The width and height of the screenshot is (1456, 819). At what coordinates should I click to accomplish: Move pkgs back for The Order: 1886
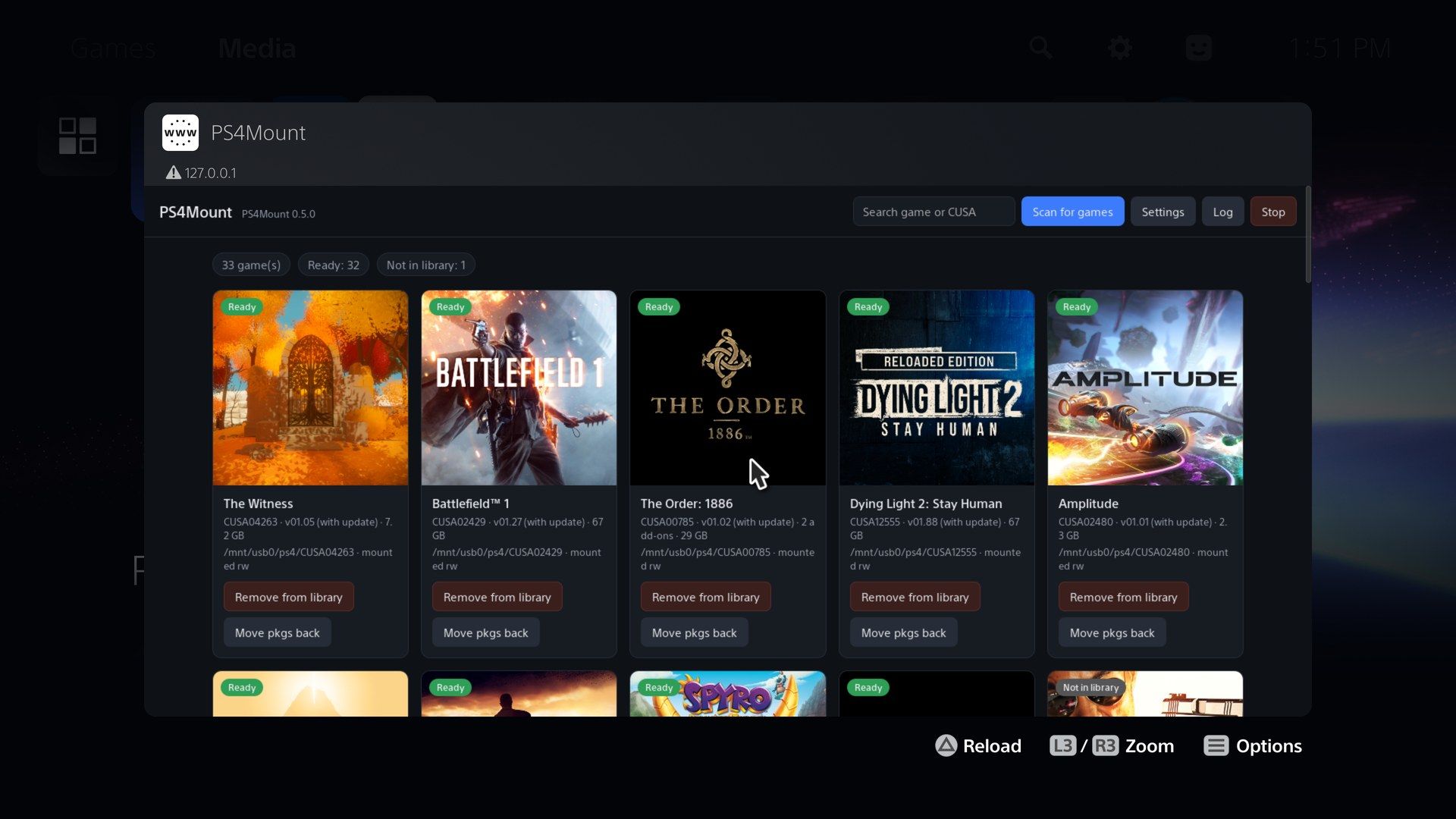[694, 632]
